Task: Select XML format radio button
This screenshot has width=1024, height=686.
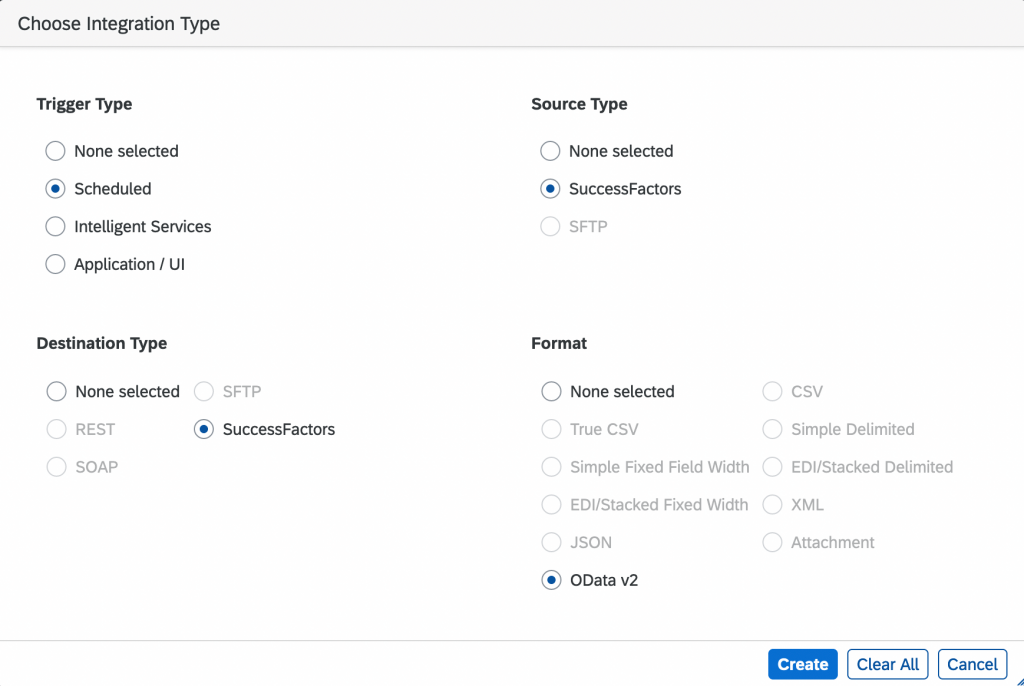Action: coord(773,504)
